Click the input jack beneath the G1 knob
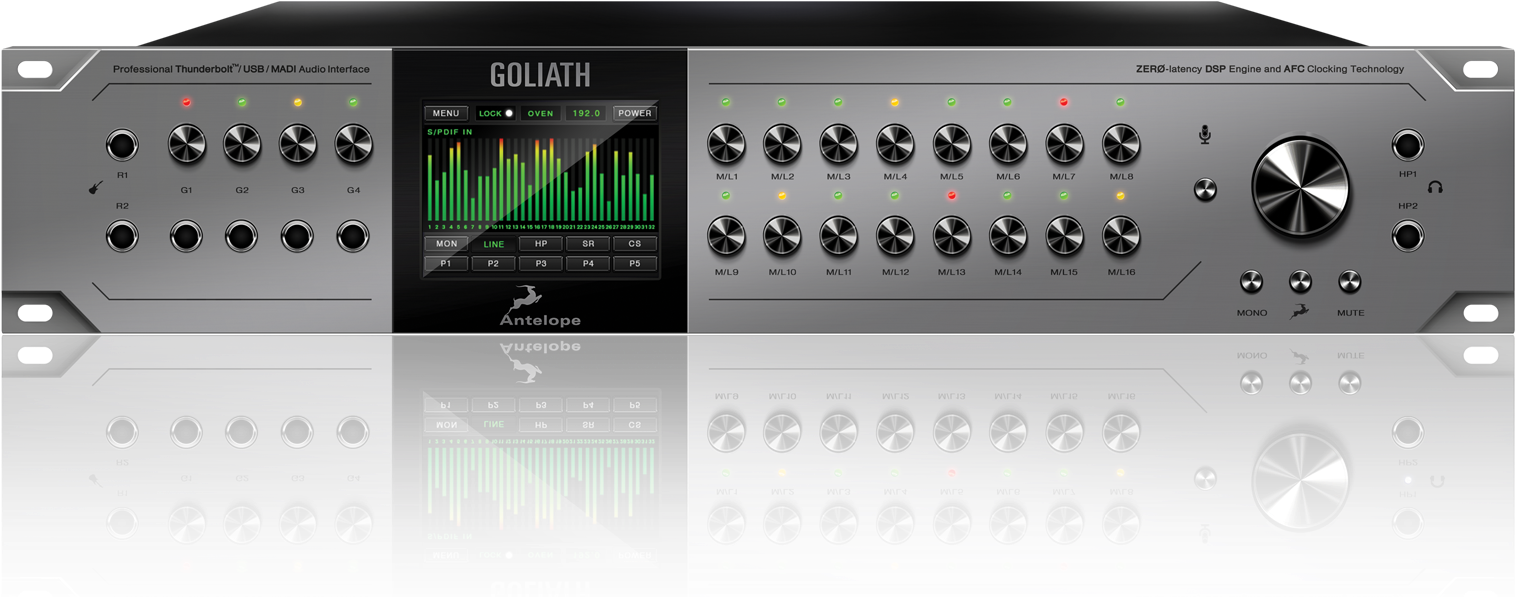Viewport: 1515px width, 597px height. [x=186, y=237]
